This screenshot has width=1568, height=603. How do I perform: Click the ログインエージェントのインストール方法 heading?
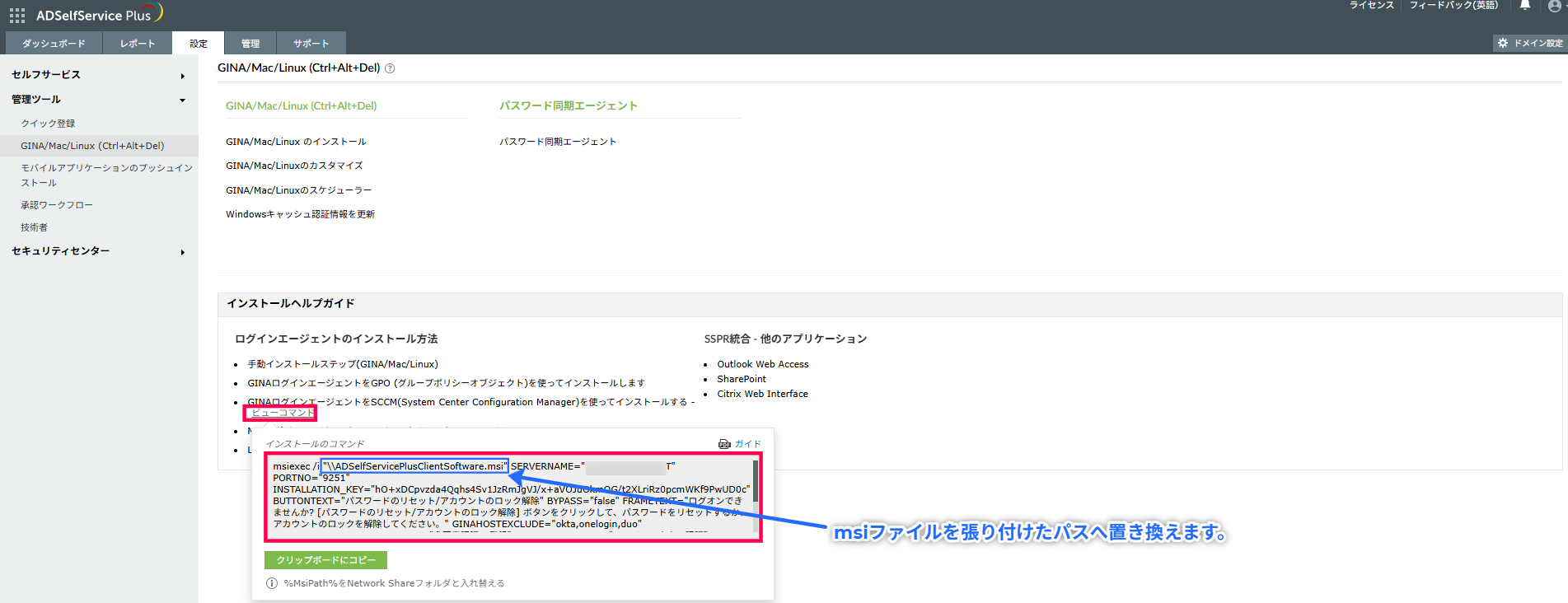tap(336, 339)
